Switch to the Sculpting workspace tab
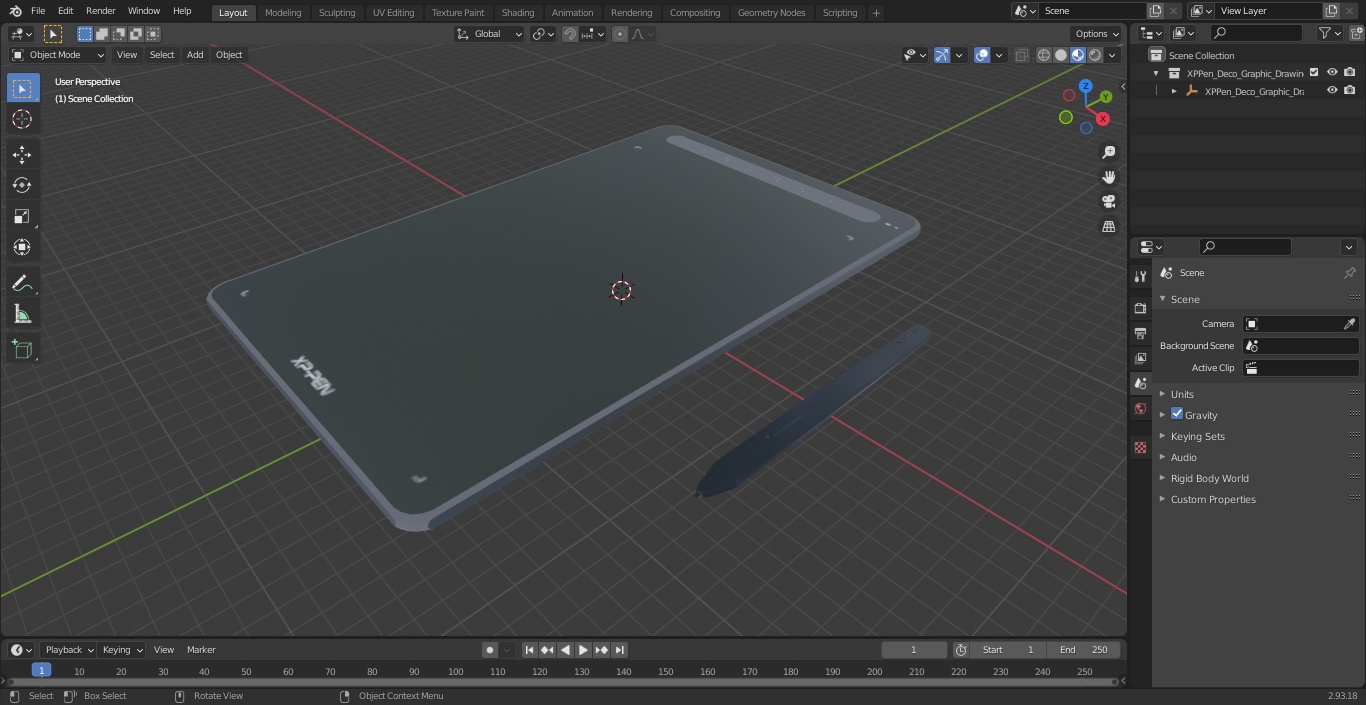The image size is (1366, 705). [337, 12]
